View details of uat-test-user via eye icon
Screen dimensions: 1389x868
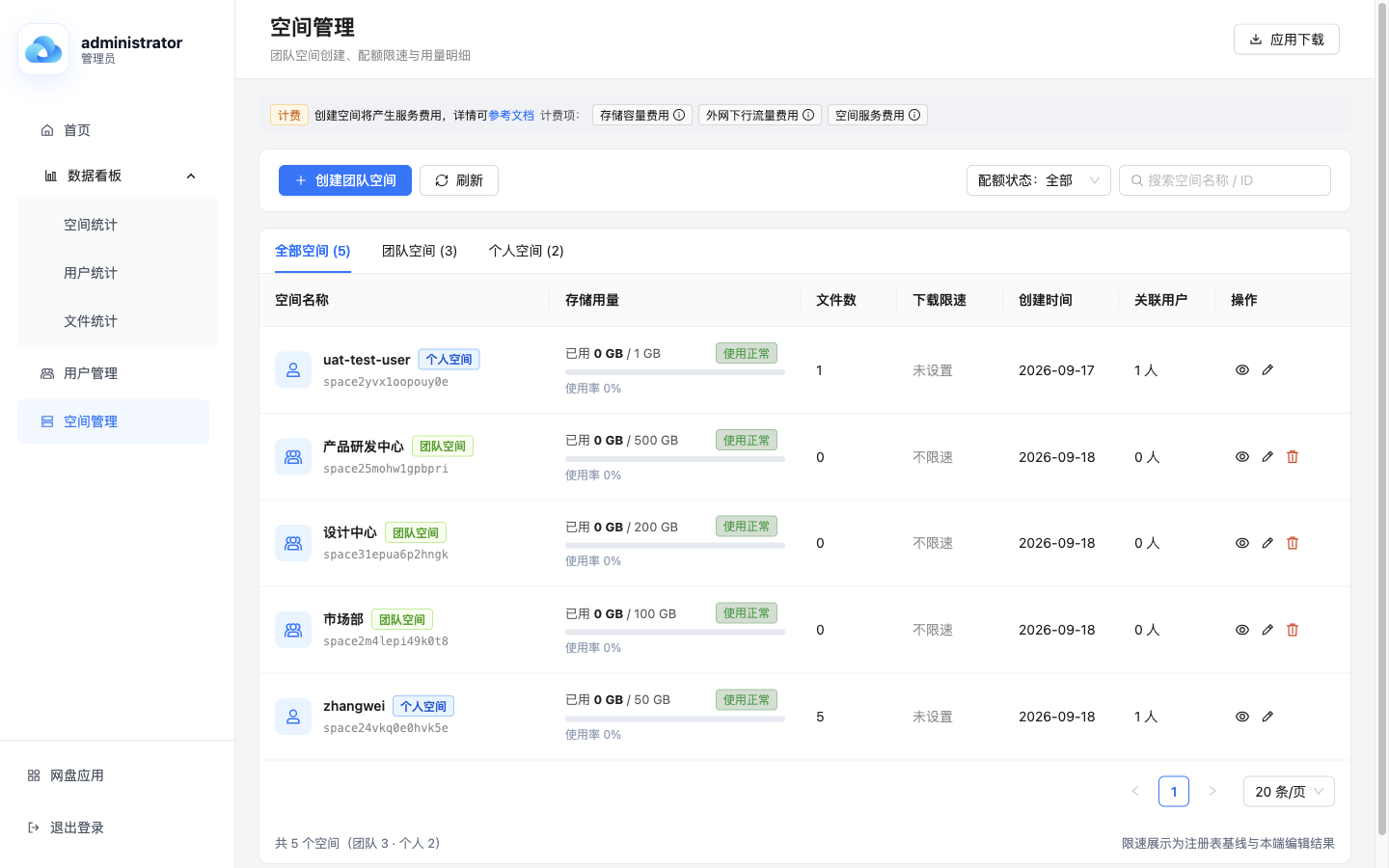1242,369
